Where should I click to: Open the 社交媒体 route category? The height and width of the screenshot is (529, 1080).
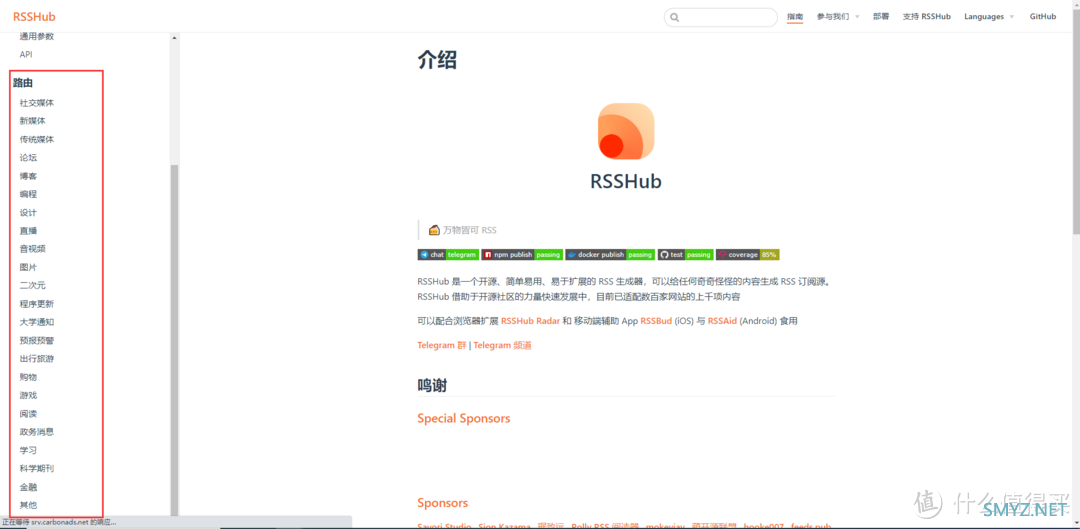point(37,103)
